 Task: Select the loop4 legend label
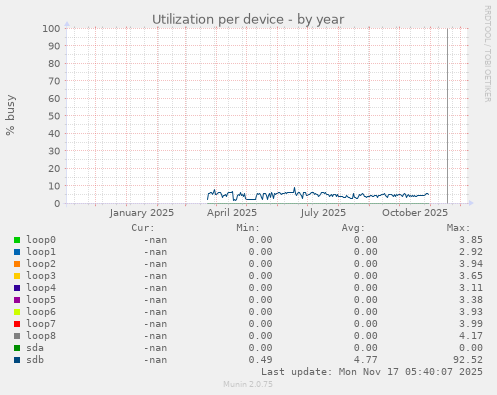[41, 288]
